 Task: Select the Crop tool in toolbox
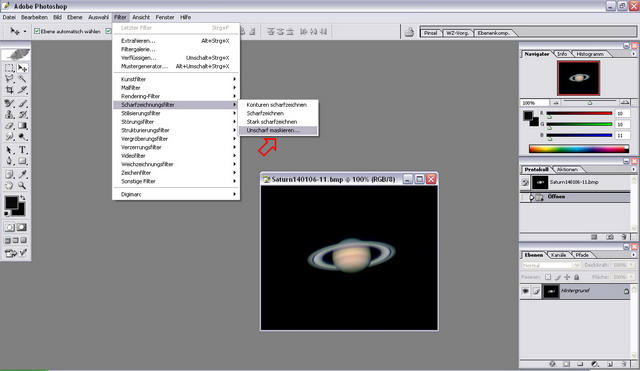pos(9,90)
